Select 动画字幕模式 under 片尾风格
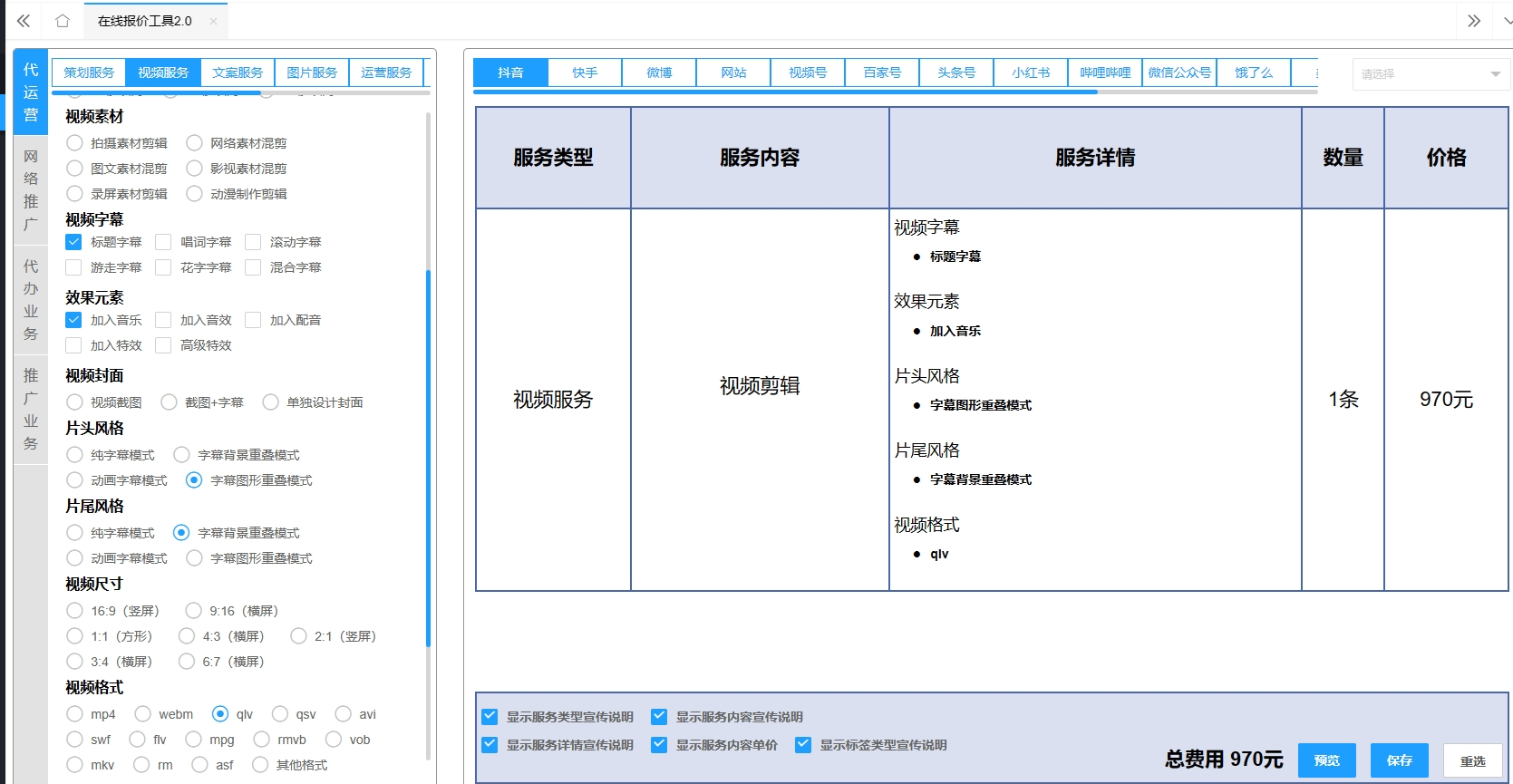This screenshot has height=784, width=1513. click(74, 558)
